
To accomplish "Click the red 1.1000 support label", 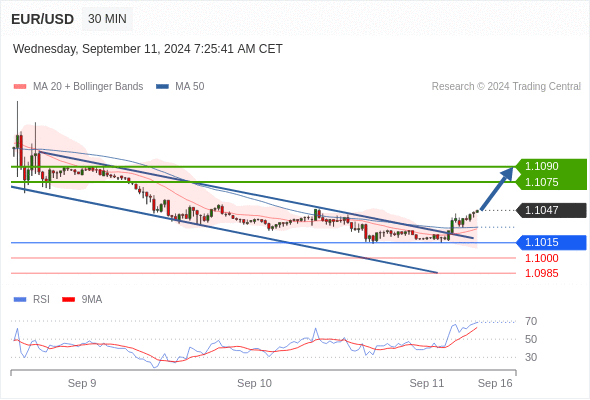I will click(x=541, y=258).
